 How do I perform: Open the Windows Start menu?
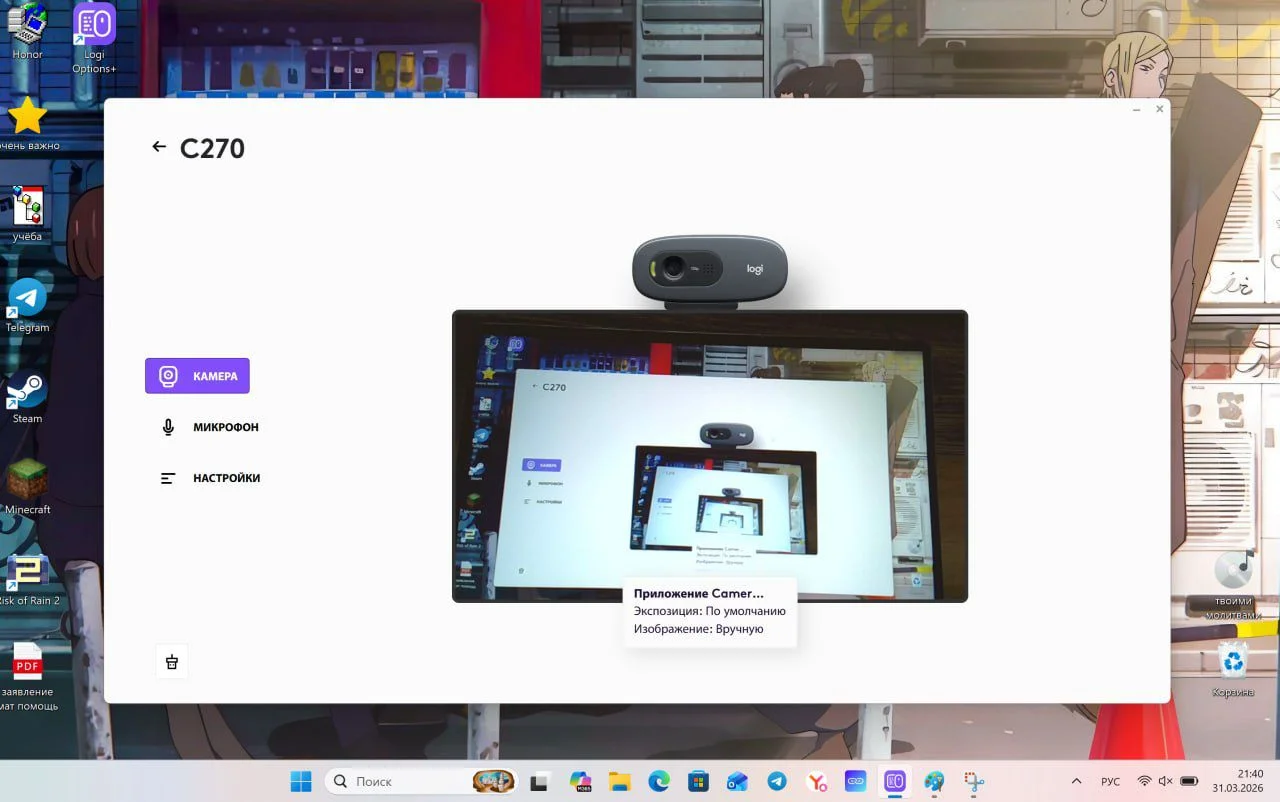(301, 781)
